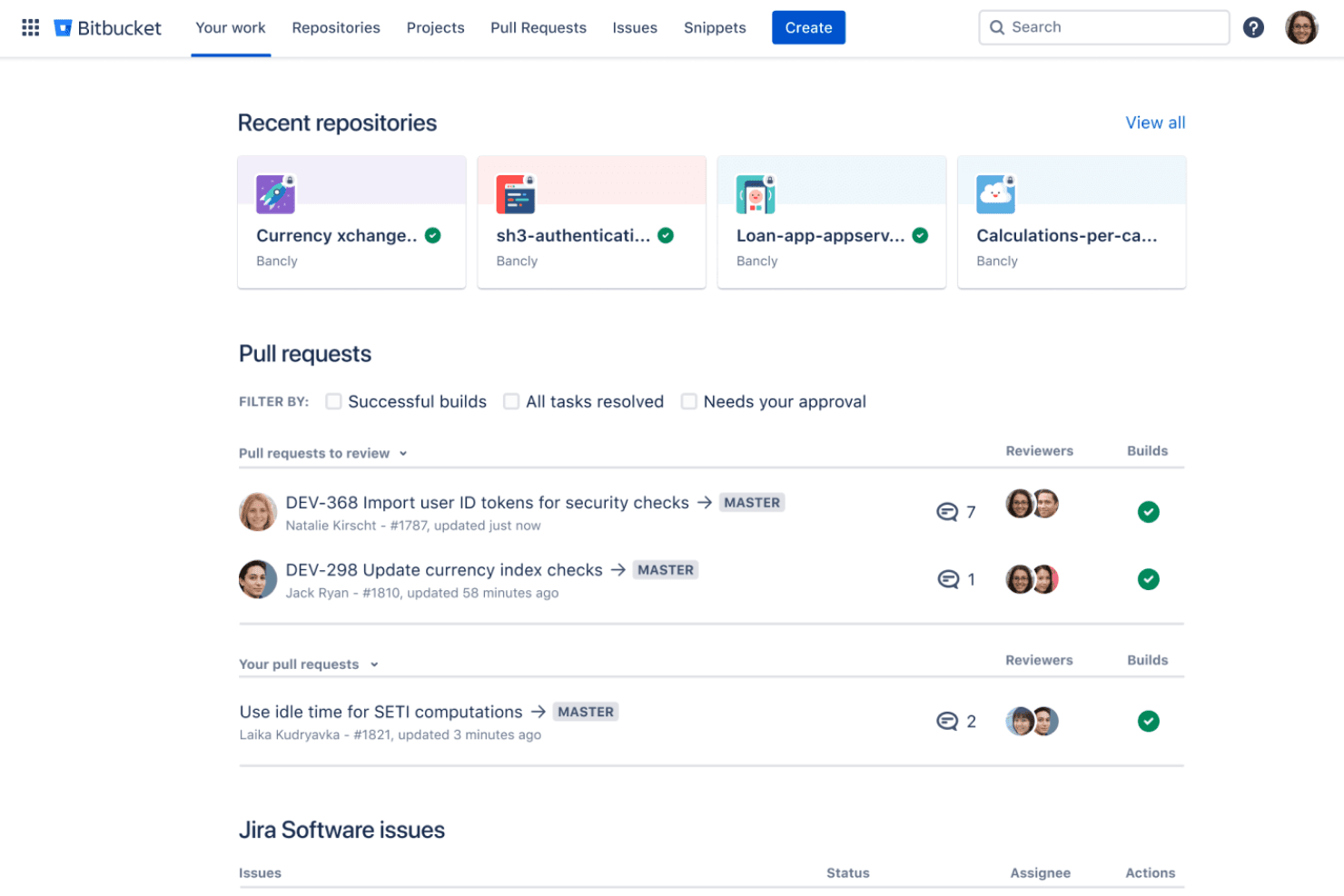Click reviewer avatars for the SETI computations row
The height and width of the screenshot is (896, 1344).
coord(1033,721)
